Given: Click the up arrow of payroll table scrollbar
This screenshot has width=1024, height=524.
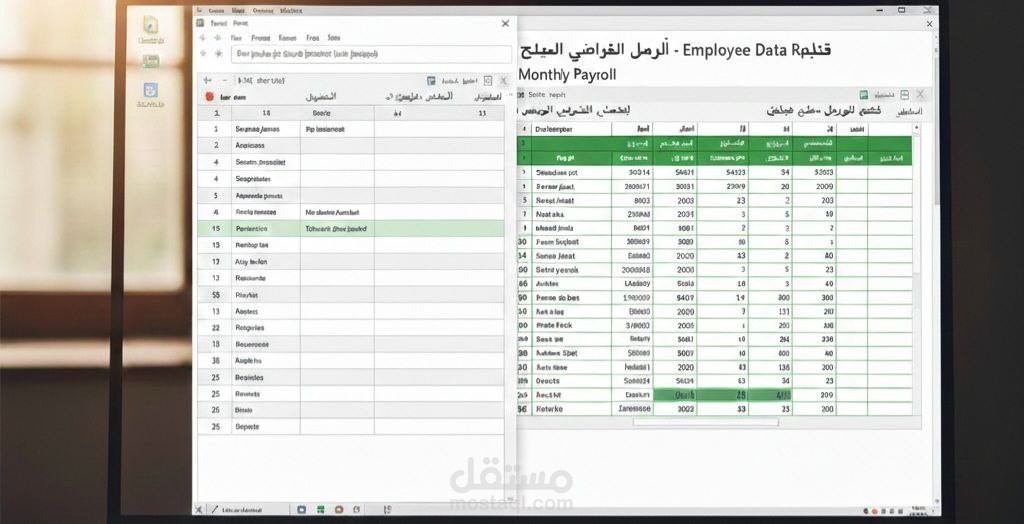Looking at the screenshot, I should click(x=917, y=129).
